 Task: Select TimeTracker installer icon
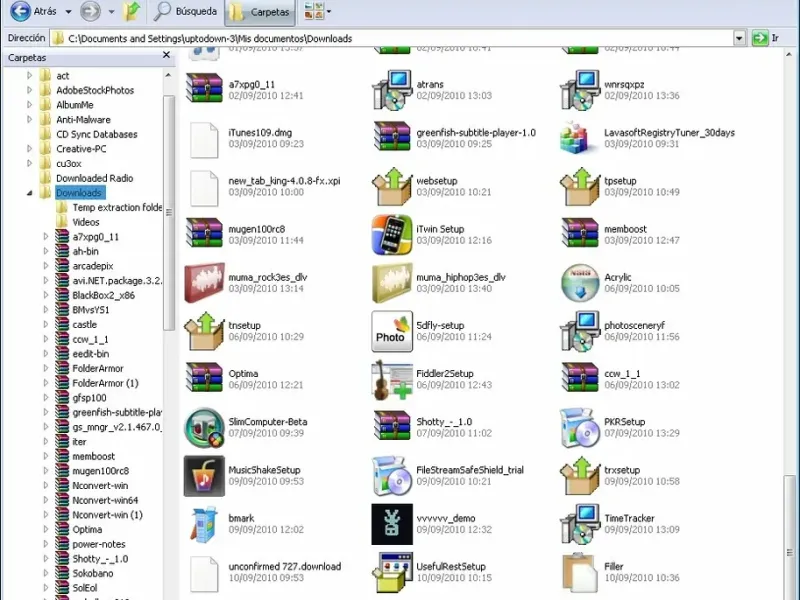580,524
